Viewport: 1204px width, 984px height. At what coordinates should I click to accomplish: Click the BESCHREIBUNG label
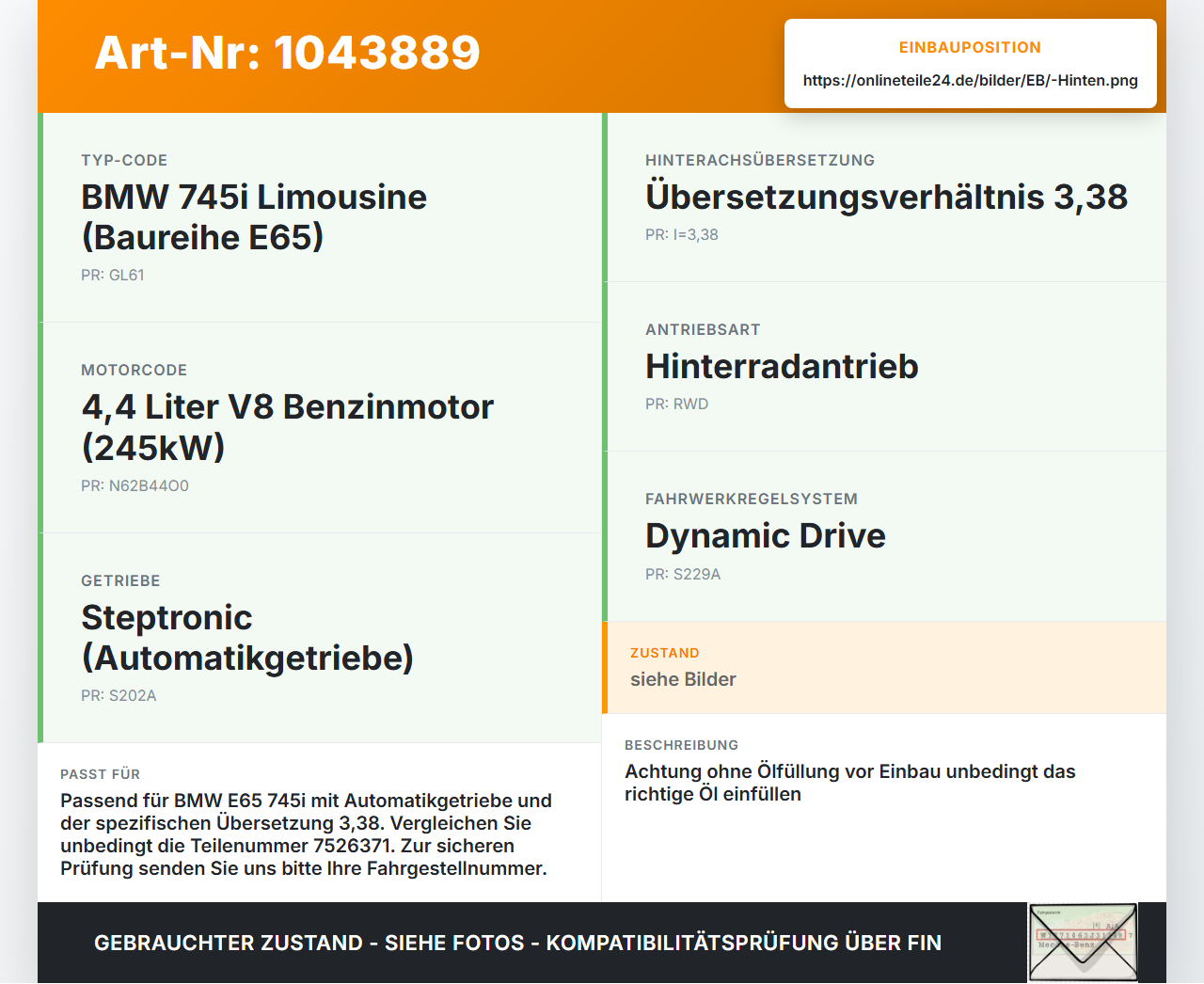(x=681, y=745)
